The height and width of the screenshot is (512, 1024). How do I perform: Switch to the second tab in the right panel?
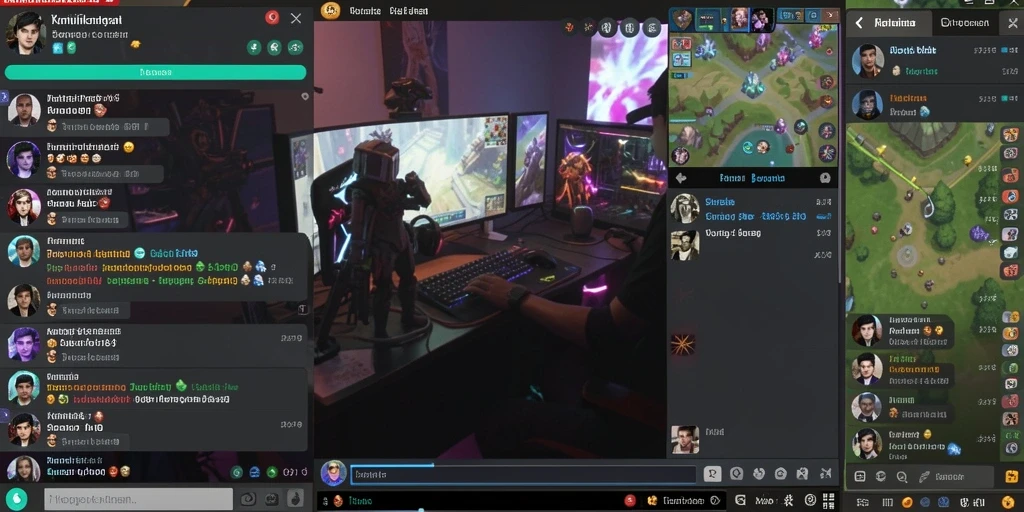(x=965, y=23)
